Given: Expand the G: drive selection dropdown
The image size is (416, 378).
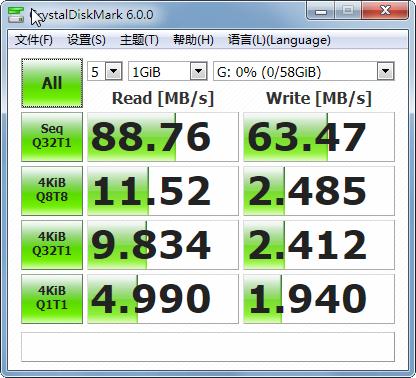Looking at the screenshot, I should pyautogui.click(x=386, y=71).
